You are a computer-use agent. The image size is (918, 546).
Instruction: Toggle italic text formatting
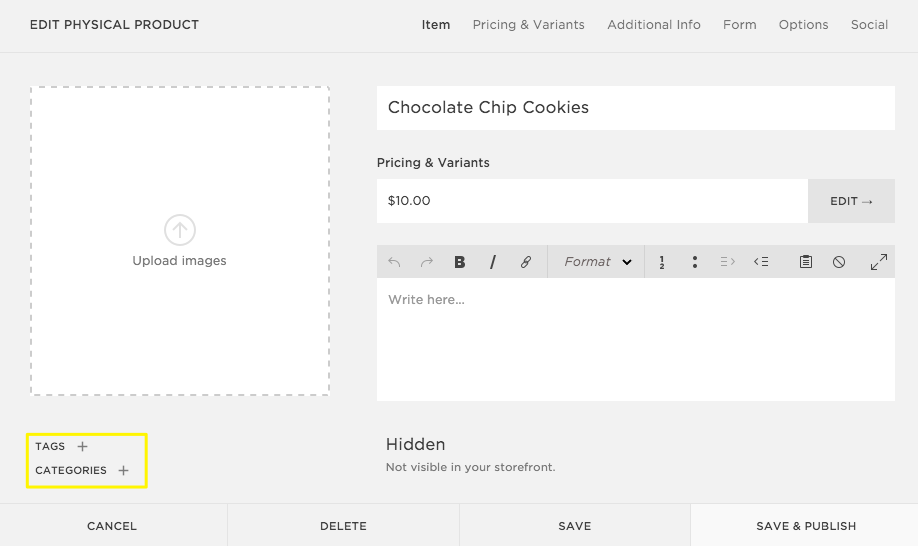point(493,262)
